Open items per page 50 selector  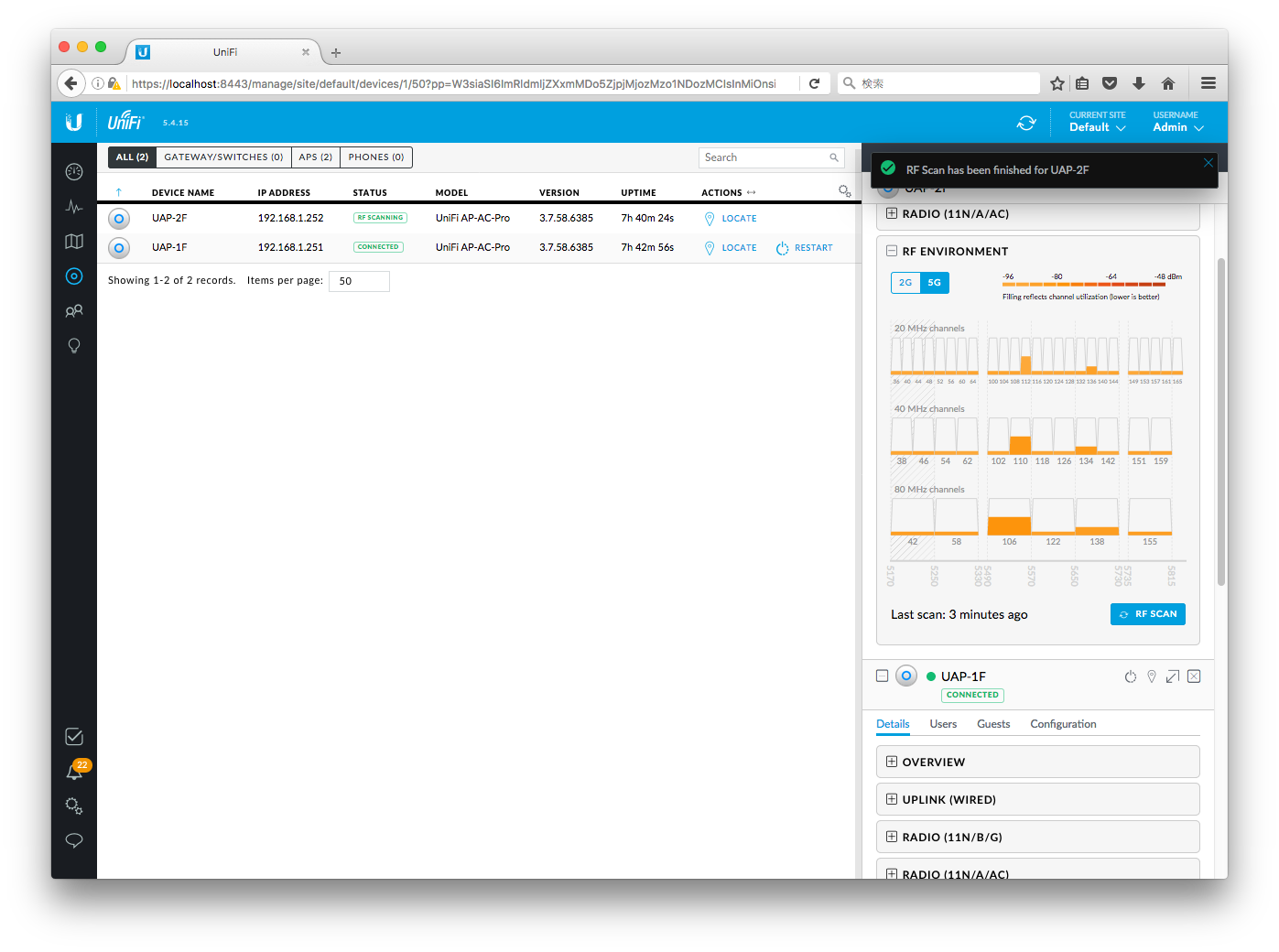click(359, 281)
